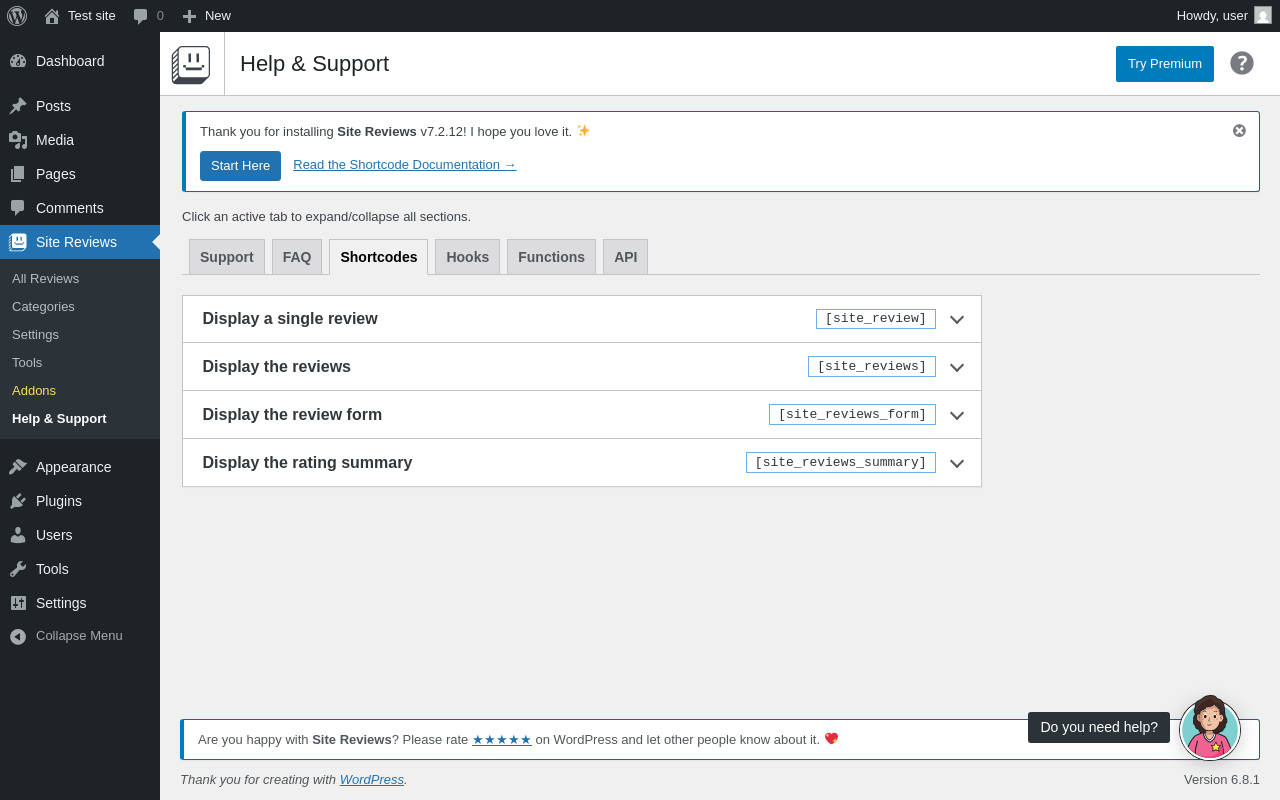Viewport: 1280px width, 800px height.
Task: Click Howdy, user account menu
Action: pyautogui.click(x=1224, y=16)
